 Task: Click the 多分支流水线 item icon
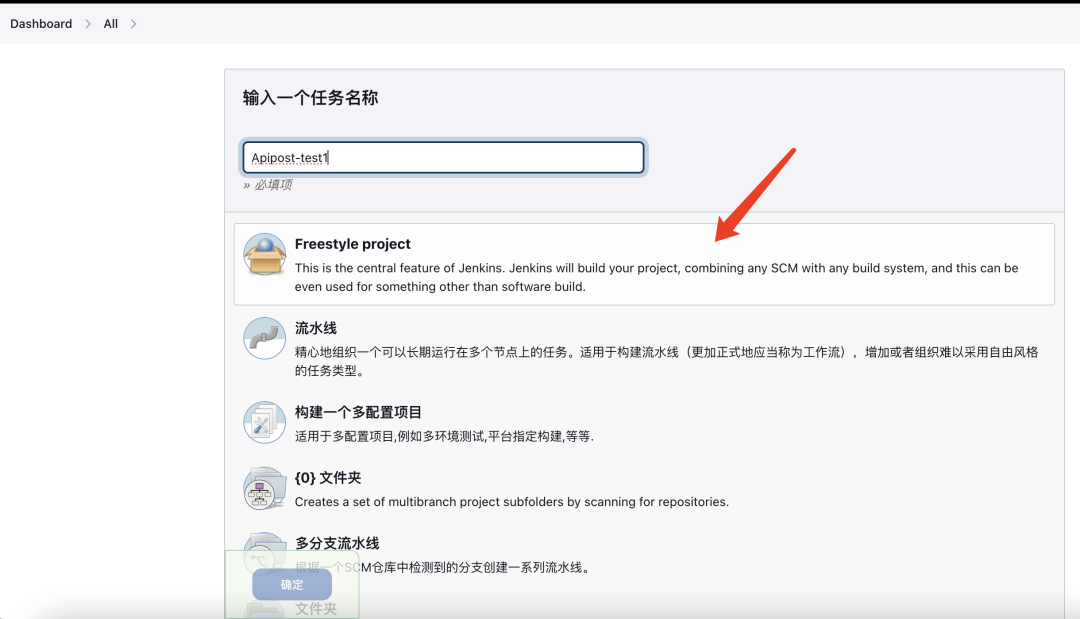[264, 553]
